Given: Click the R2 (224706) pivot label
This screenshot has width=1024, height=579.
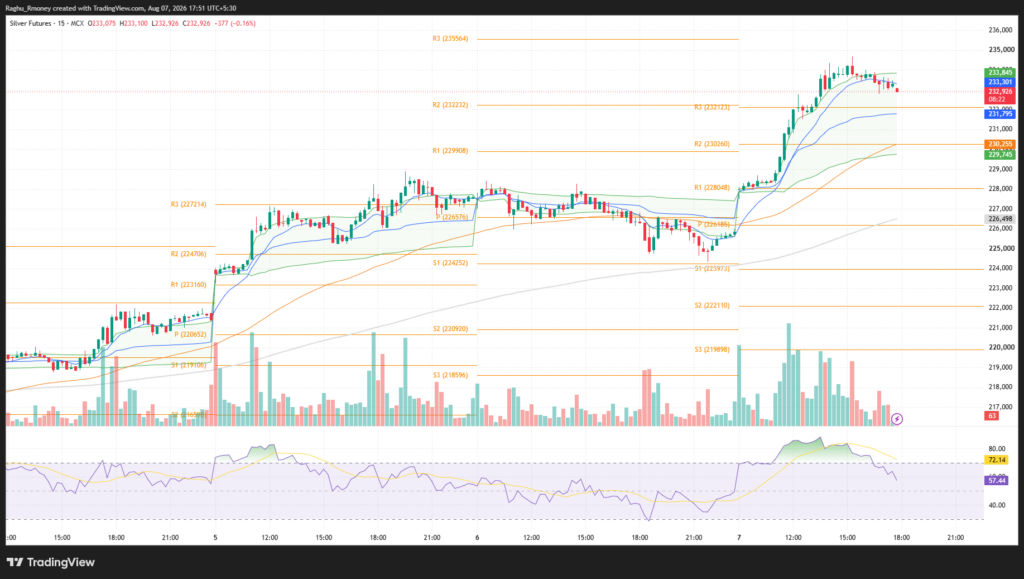Looking at the screenshot, I should coord(188,254).
